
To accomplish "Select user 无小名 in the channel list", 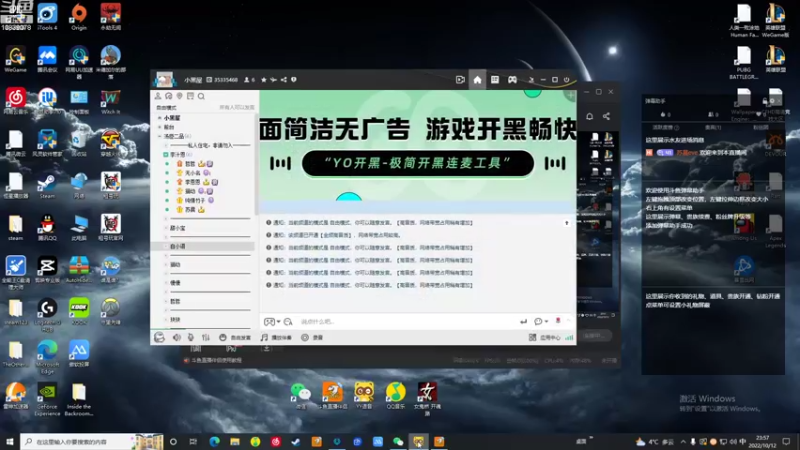I will [193, 173].
